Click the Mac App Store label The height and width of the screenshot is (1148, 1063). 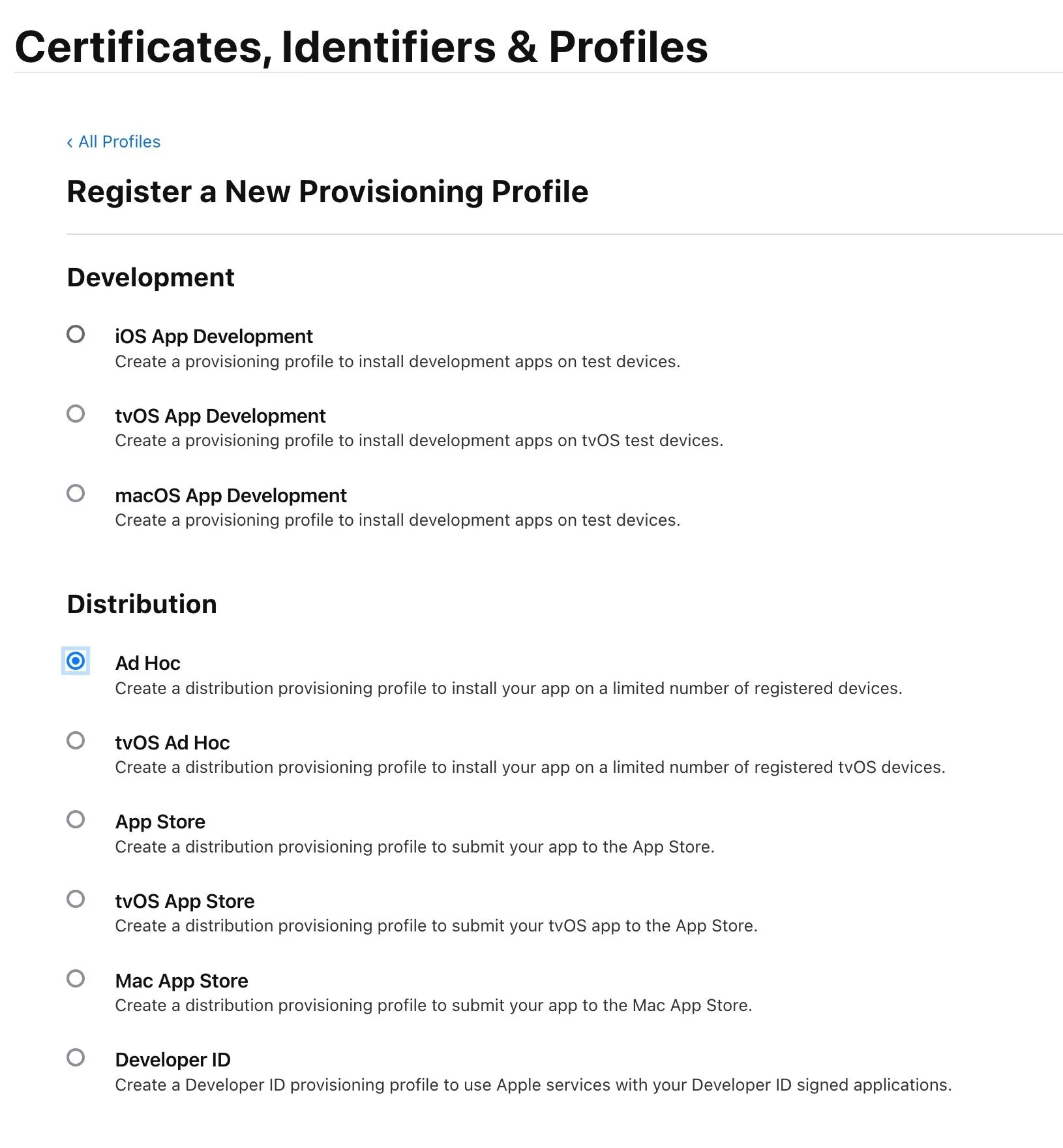click(x=182, y=981)
